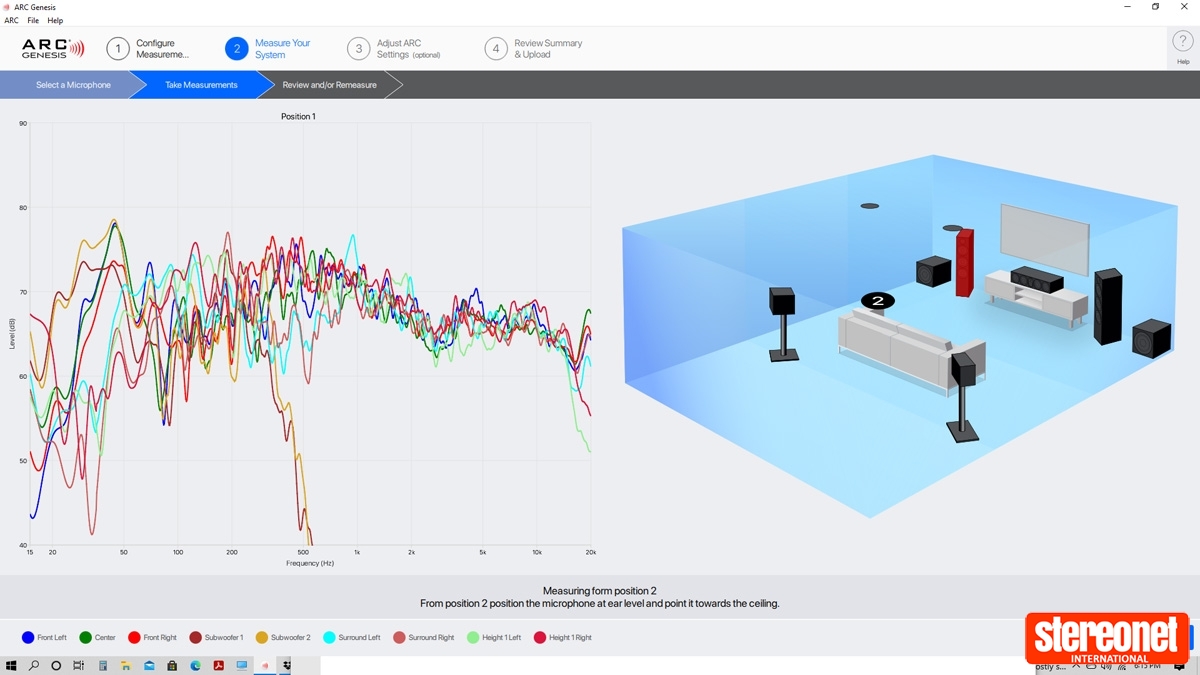Open the ARC menu
The image size is (1200, 675).
(12, 20)
